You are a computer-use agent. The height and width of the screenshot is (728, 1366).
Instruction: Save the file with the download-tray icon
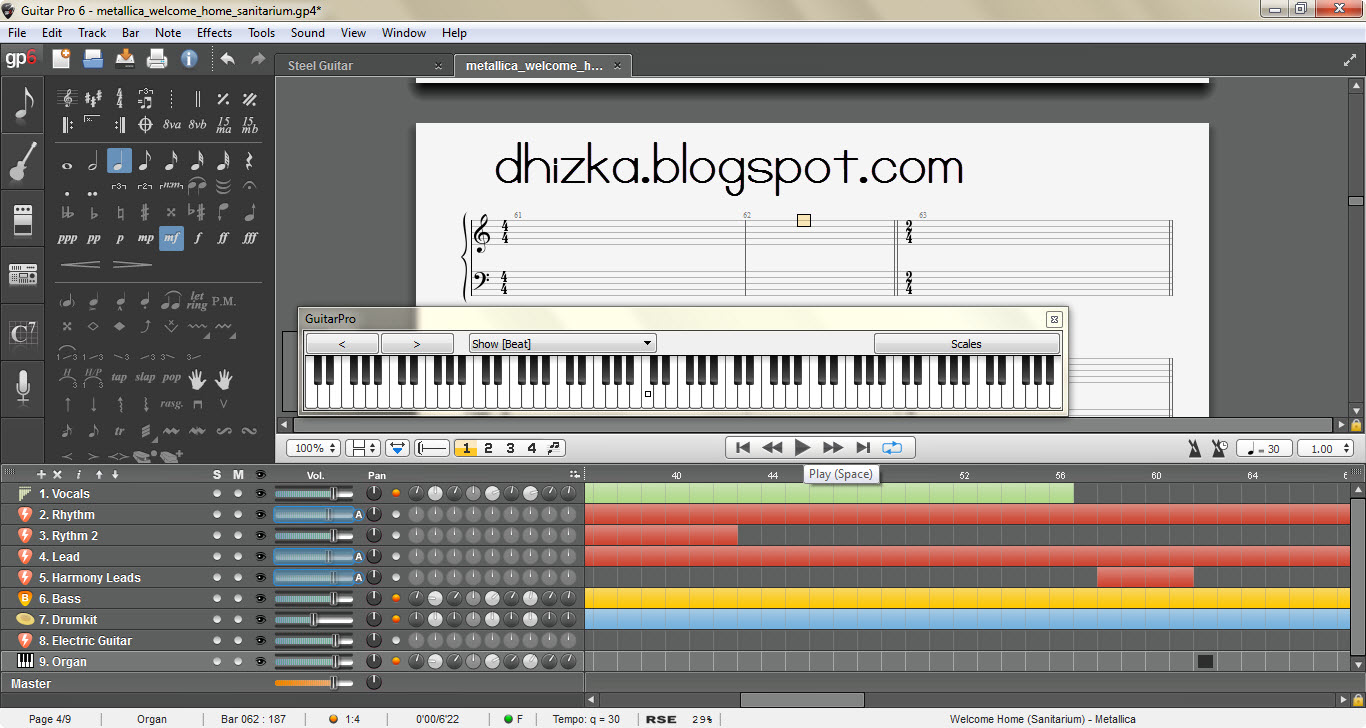point(125,59)
